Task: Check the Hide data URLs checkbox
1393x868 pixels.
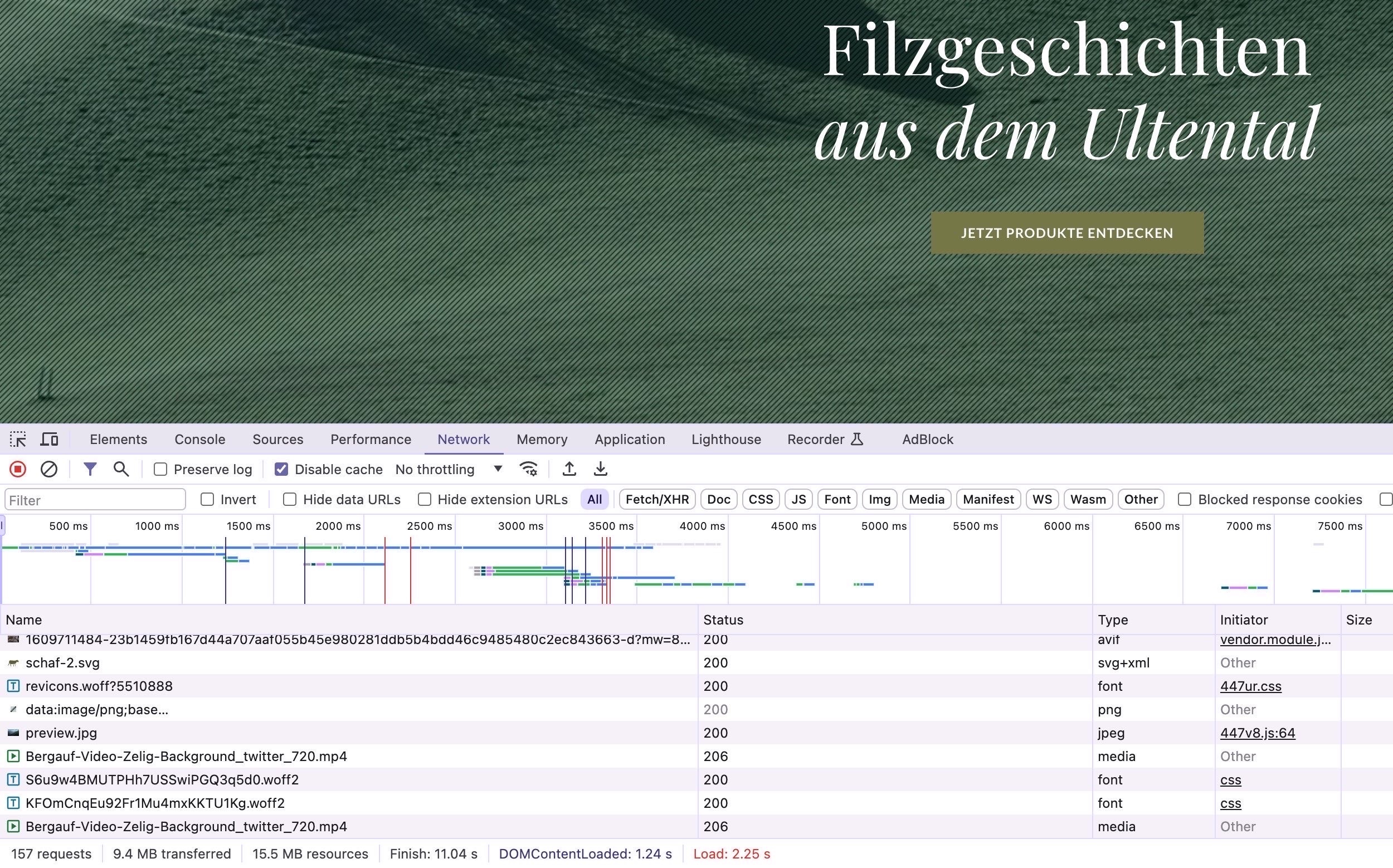Action: 290,500
